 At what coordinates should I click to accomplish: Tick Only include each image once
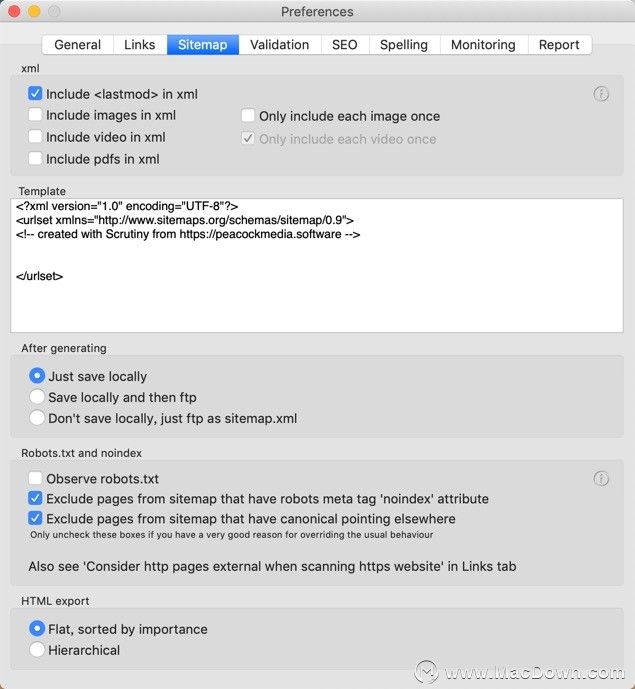pyautogui.click(x=248, y=116)
